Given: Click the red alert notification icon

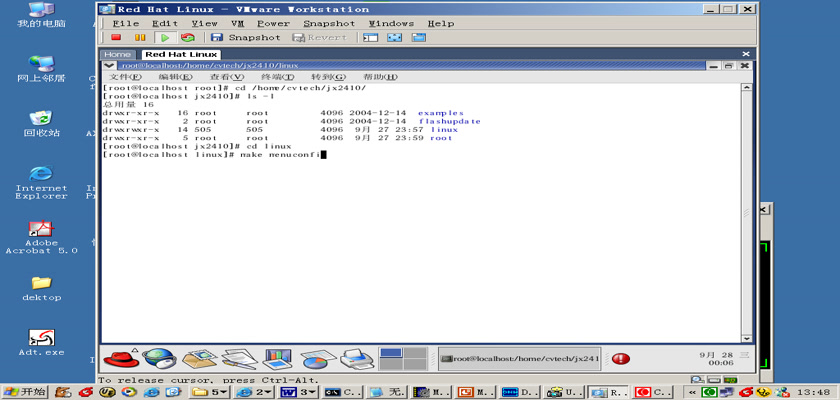Looking at the screenshot, I should tap(621, 358).
